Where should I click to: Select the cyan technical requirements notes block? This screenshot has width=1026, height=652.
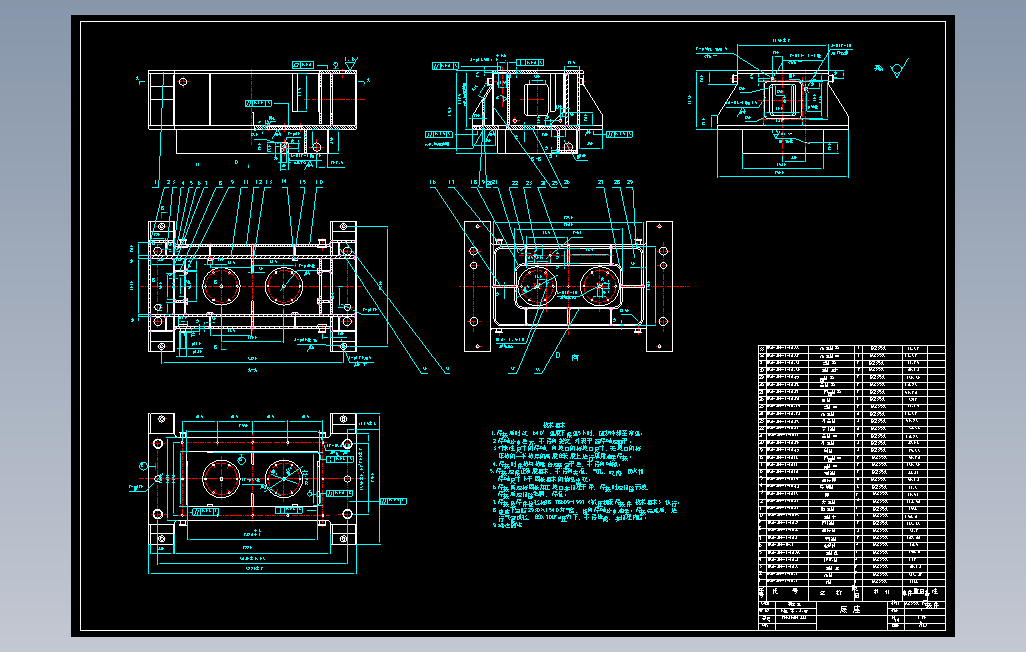[x=584, y=476]
